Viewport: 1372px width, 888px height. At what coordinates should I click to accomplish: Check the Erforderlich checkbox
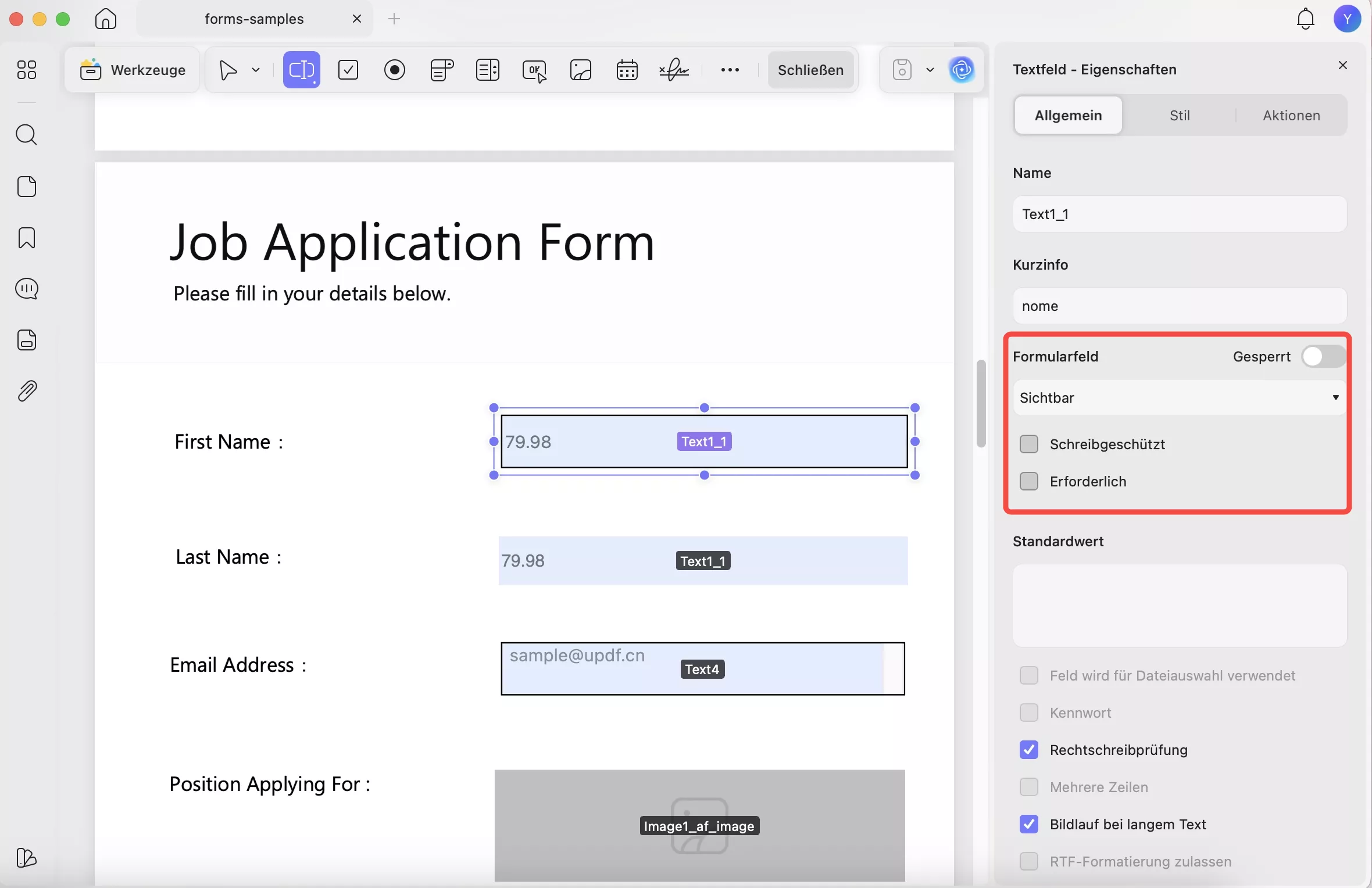point(1028,481)
